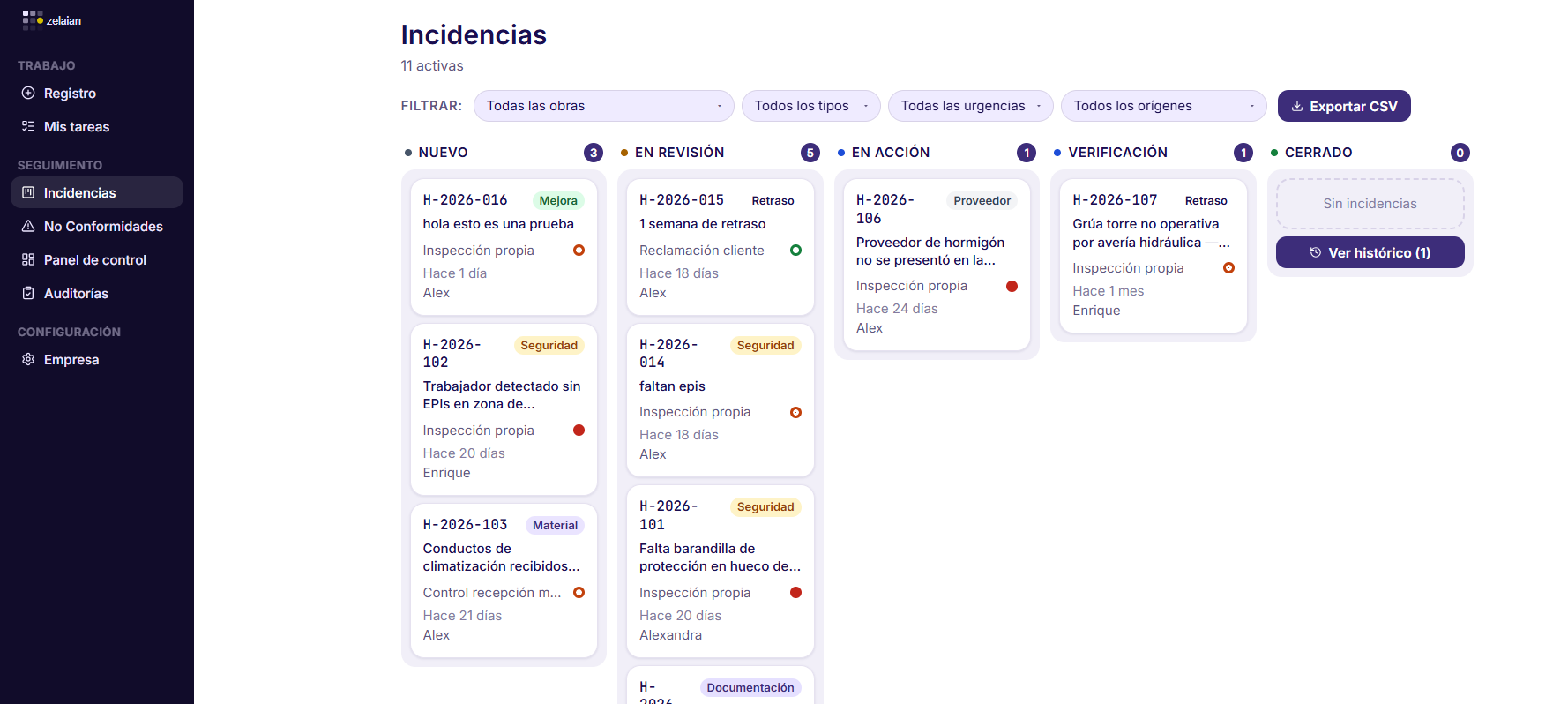This screenshot has width=1568, height=704.
Task: Click the EN REVISIÓN count badge 5
Action: 810,153
